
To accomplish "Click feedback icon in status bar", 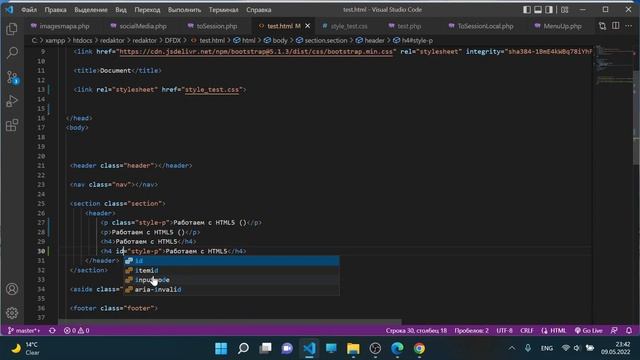I will pos(614,331).
